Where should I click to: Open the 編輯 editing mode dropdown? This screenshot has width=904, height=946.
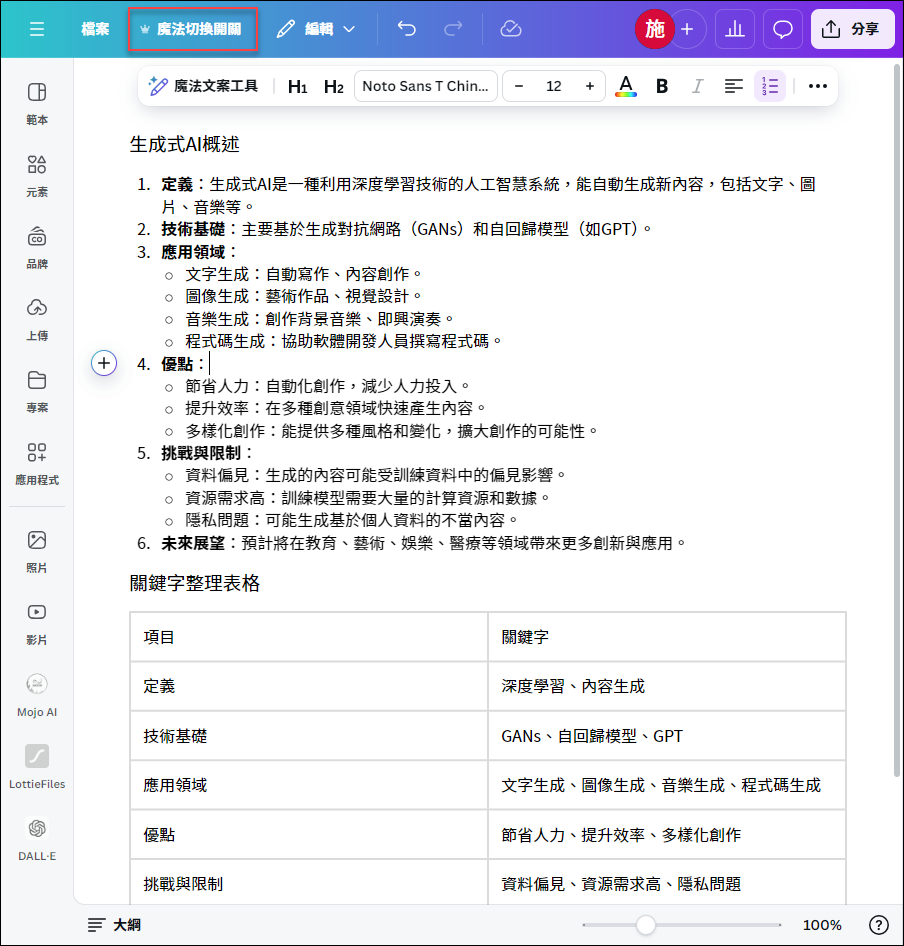[316, 29]
